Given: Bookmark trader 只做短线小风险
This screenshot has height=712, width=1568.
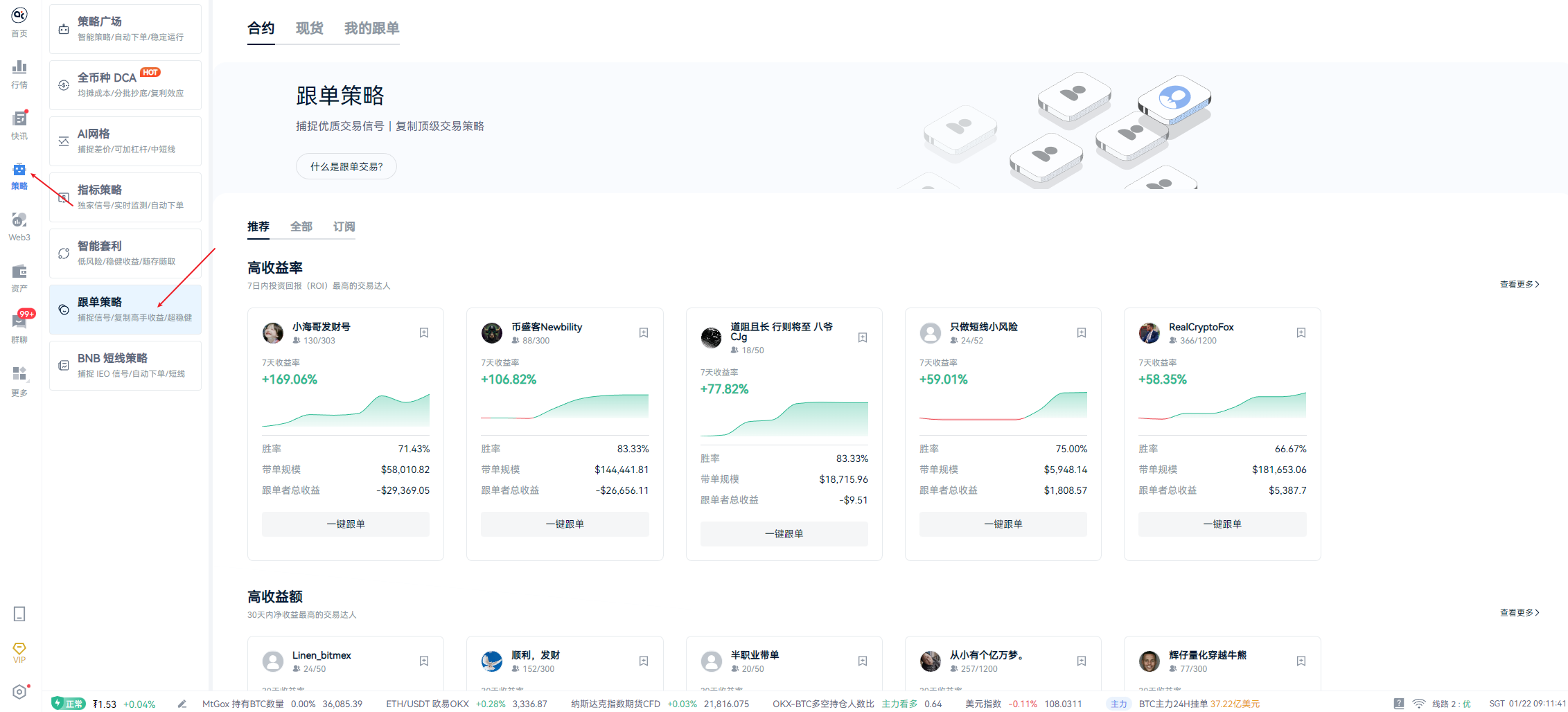Looking at the screenshot, I should [x=1082, y=333].
